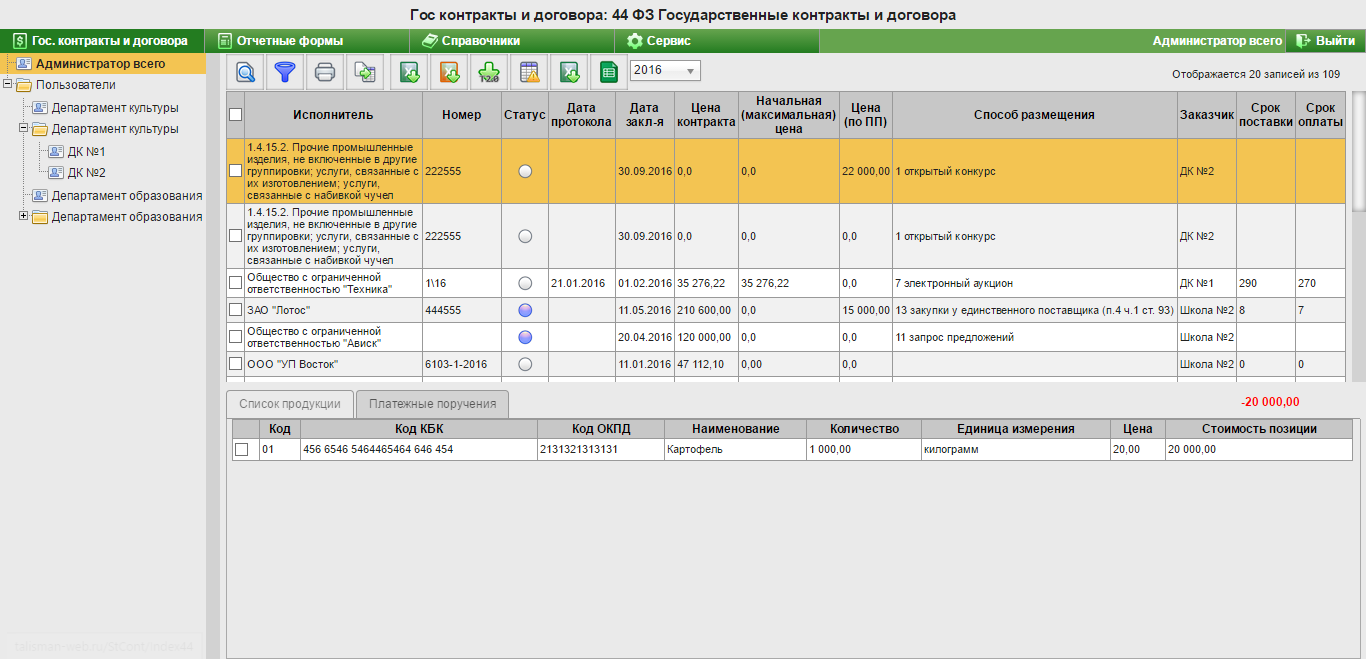The height and width of the screenshot is (659, 1366).
Task: Click the number cell "6103-1-2016"
Action: (x=461, y=364)
